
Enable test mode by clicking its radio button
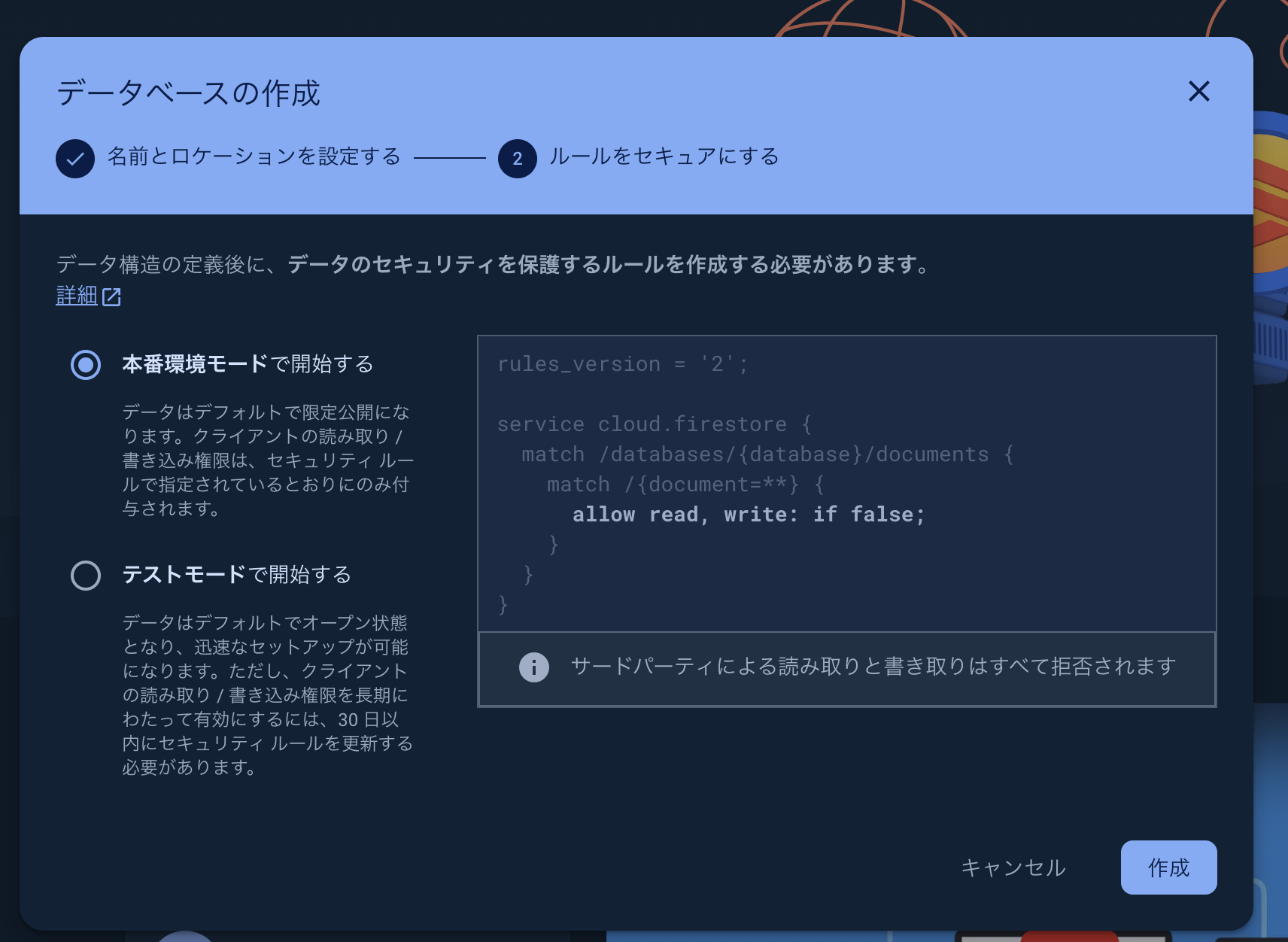(85, 575)
